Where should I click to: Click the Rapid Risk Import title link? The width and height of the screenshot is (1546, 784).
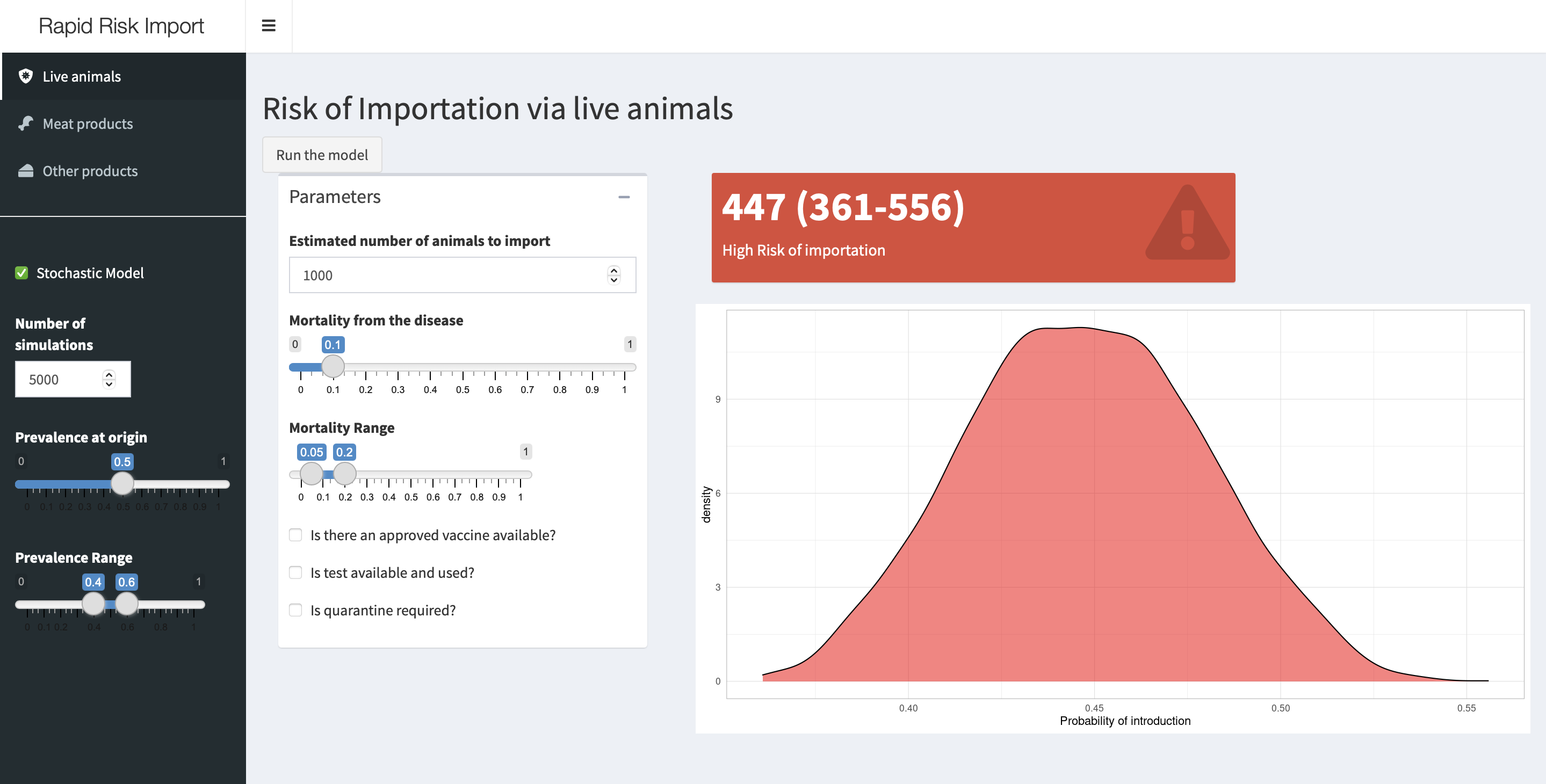121,26
